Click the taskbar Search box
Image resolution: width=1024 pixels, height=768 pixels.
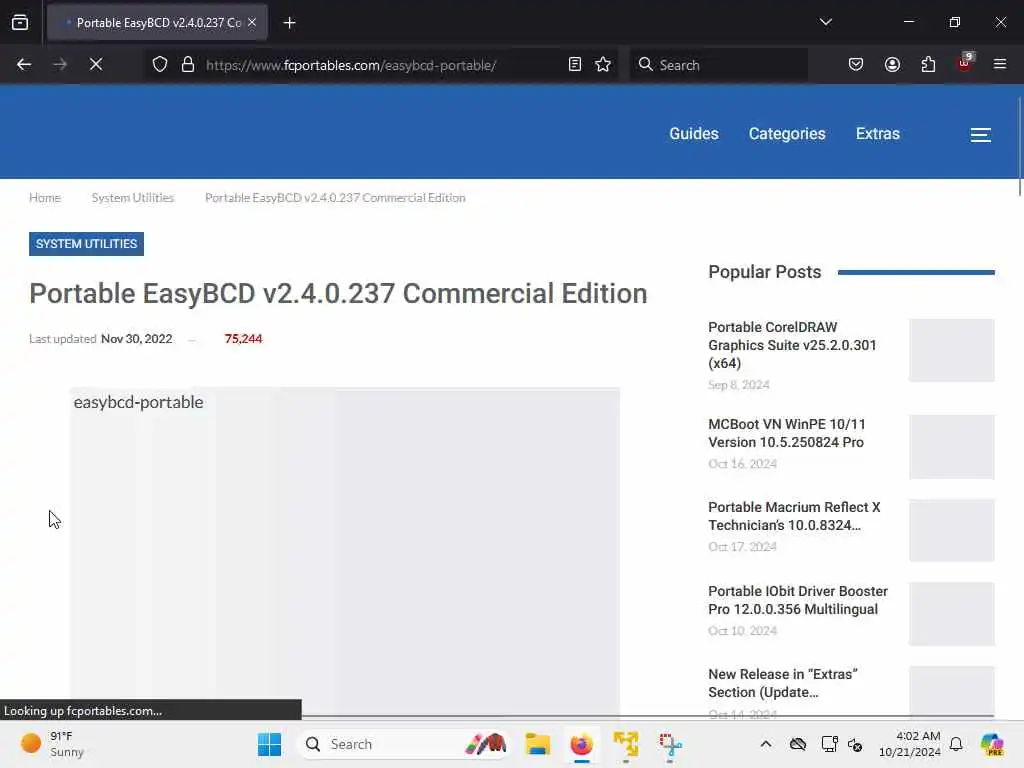pos(403,744)
